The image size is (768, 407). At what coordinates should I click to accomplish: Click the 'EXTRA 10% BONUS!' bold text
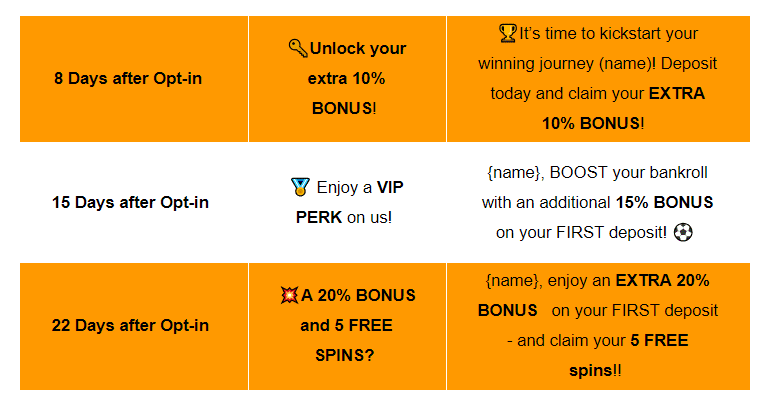coord(623,108)
